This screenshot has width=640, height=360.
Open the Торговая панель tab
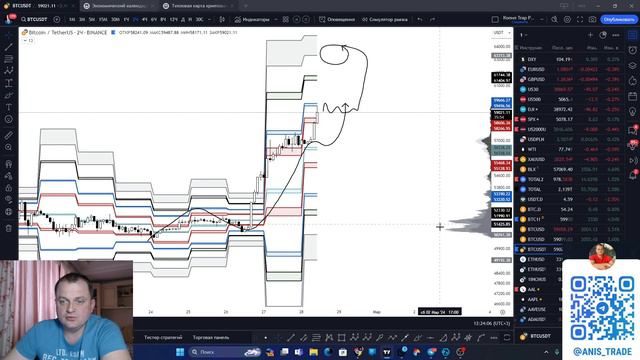pyautogui.click(x=211, y=338)
